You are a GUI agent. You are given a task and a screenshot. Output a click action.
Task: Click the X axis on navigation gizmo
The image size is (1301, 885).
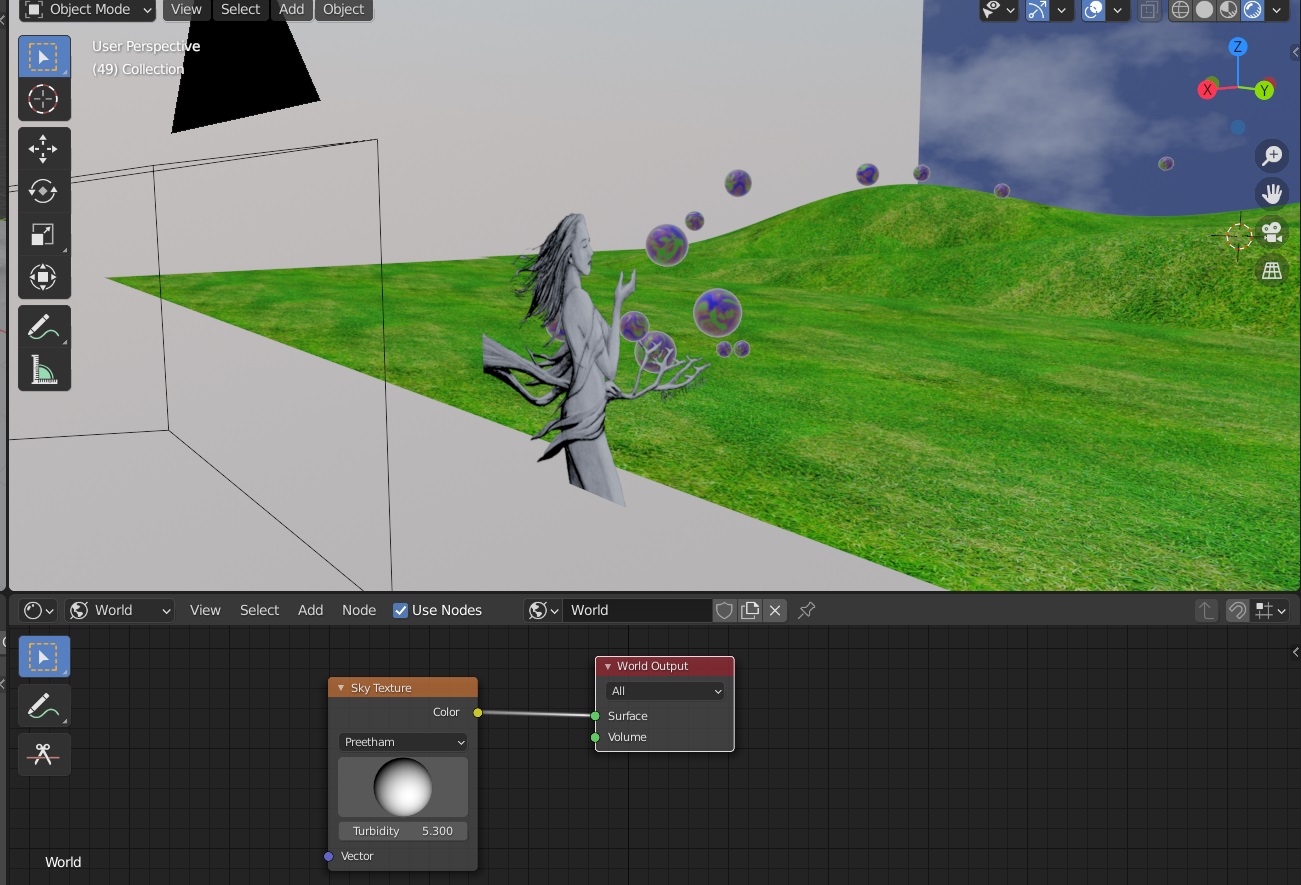click(1207, 89)
